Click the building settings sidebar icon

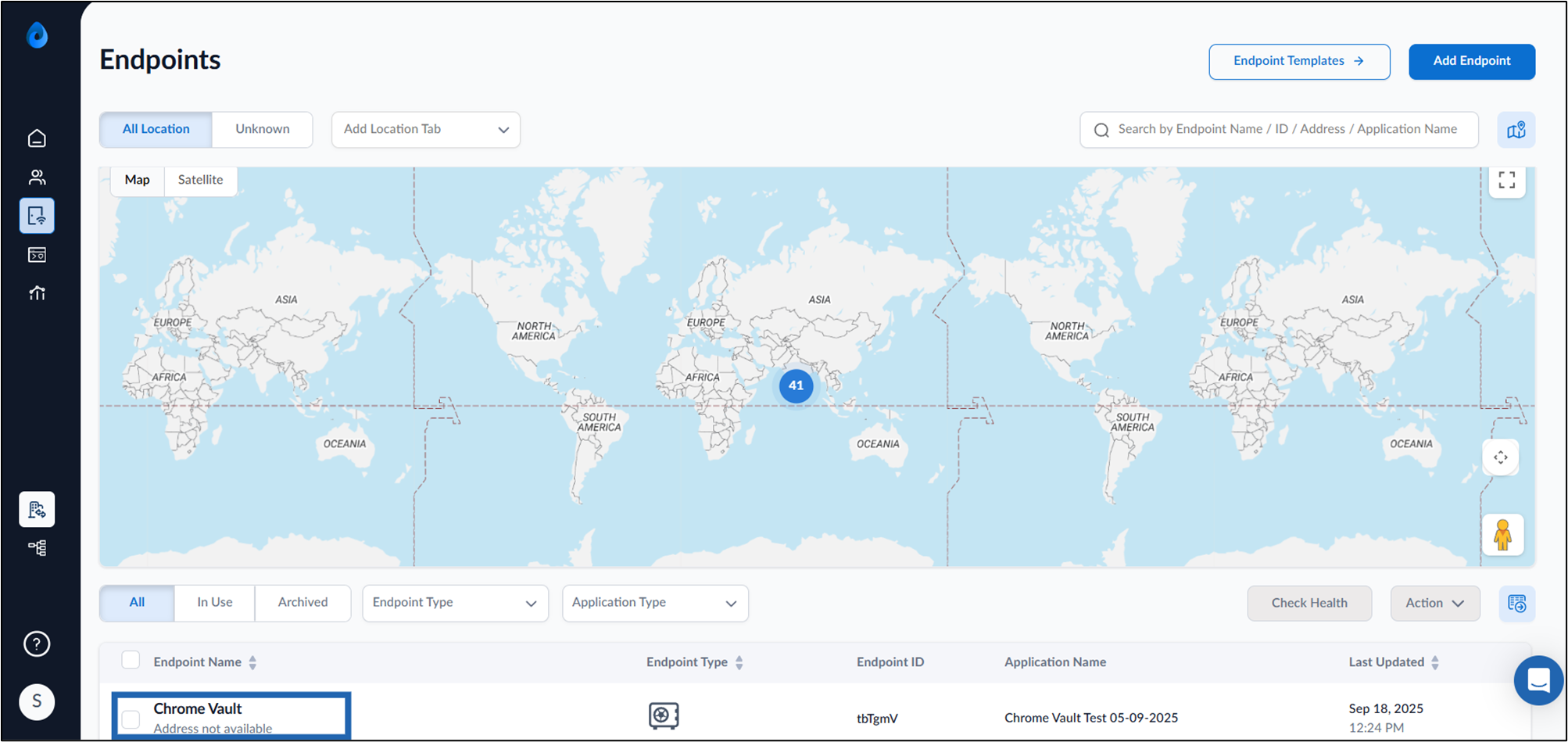click(x=37, y=510)
